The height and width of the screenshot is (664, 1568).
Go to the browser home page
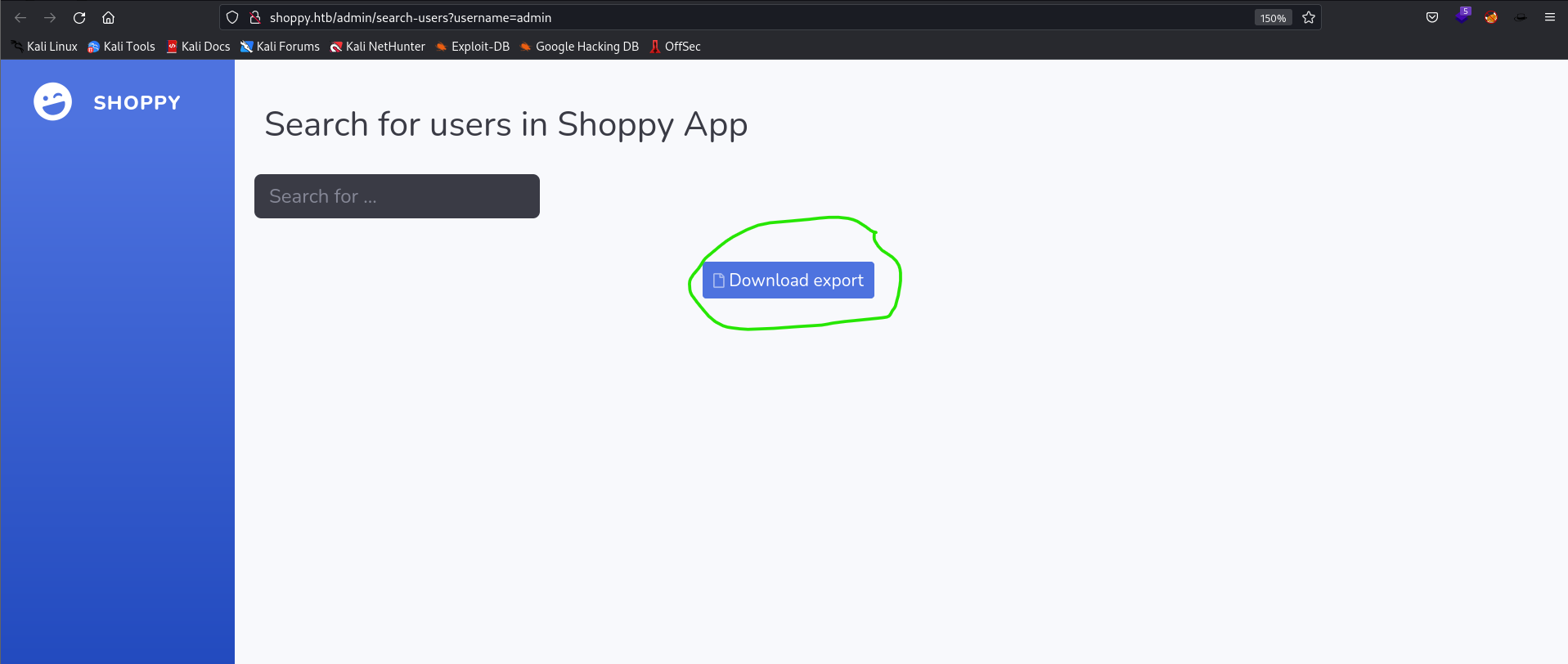coord(108,18)
